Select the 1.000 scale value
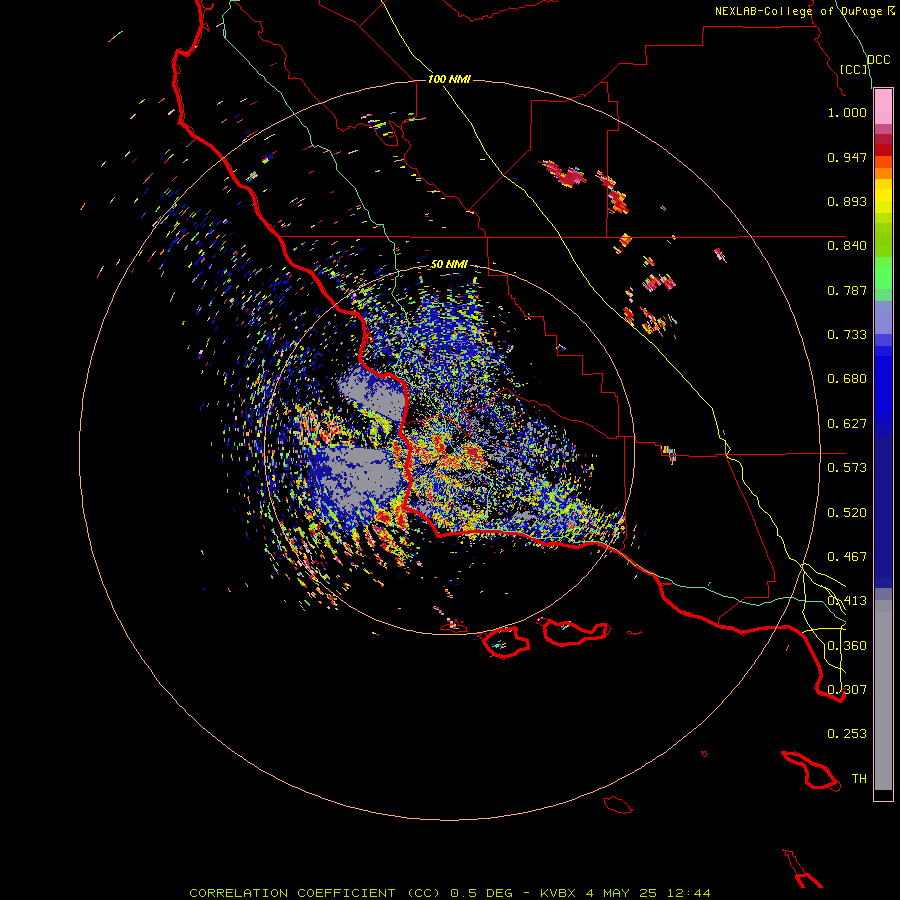Viewport: 900px width, 900px height. (847, 112)
